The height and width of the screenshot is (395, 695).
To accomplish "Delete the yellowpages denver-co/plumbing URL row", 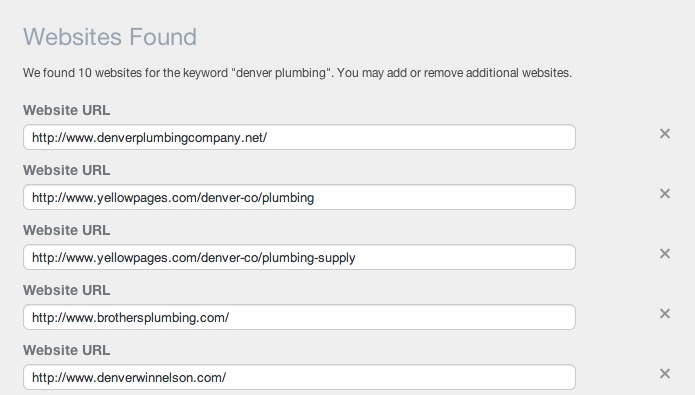I will pos(664,193).
